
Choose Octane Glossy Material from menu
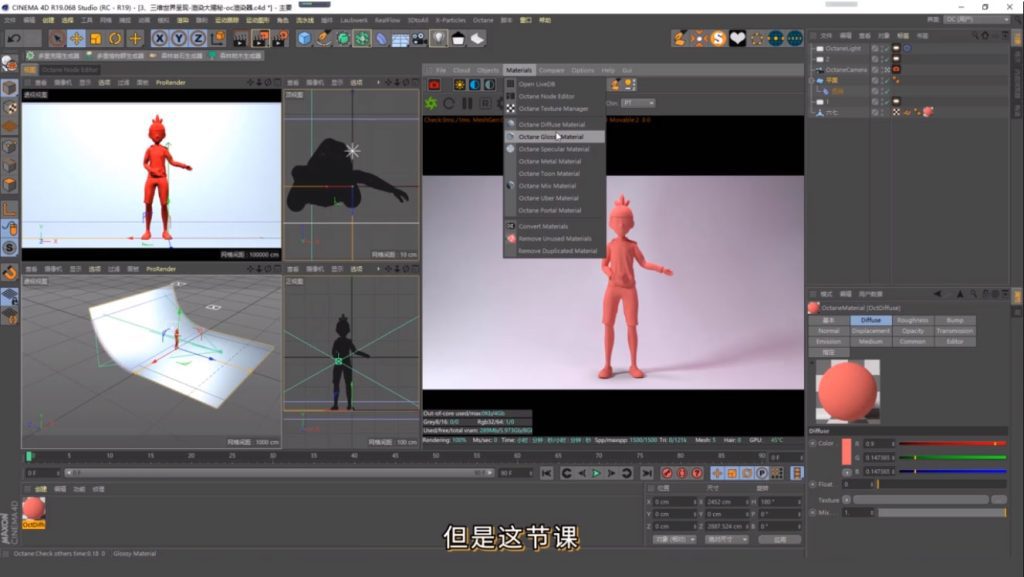point(551,137)
